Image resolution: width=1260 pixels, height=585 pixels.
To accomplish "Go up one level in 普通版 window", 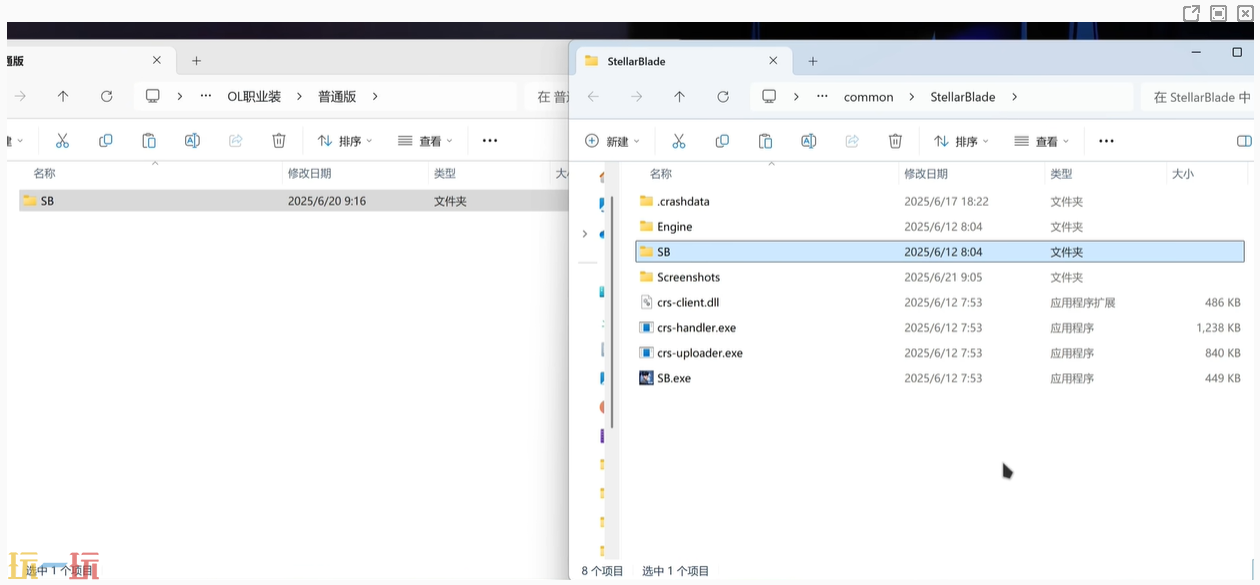I will coord(63,97).
